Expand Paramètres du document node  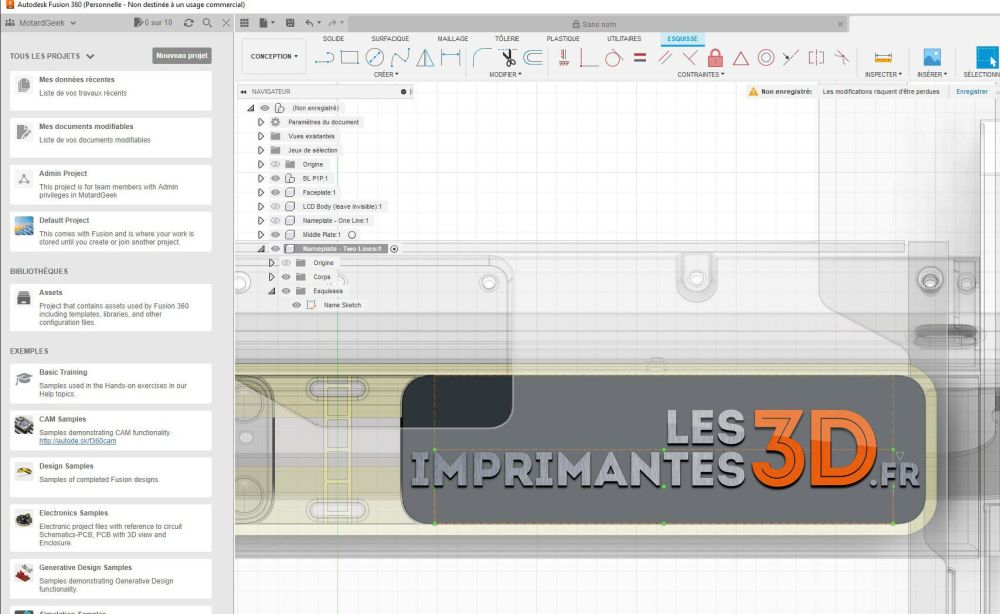coord(261,122)
